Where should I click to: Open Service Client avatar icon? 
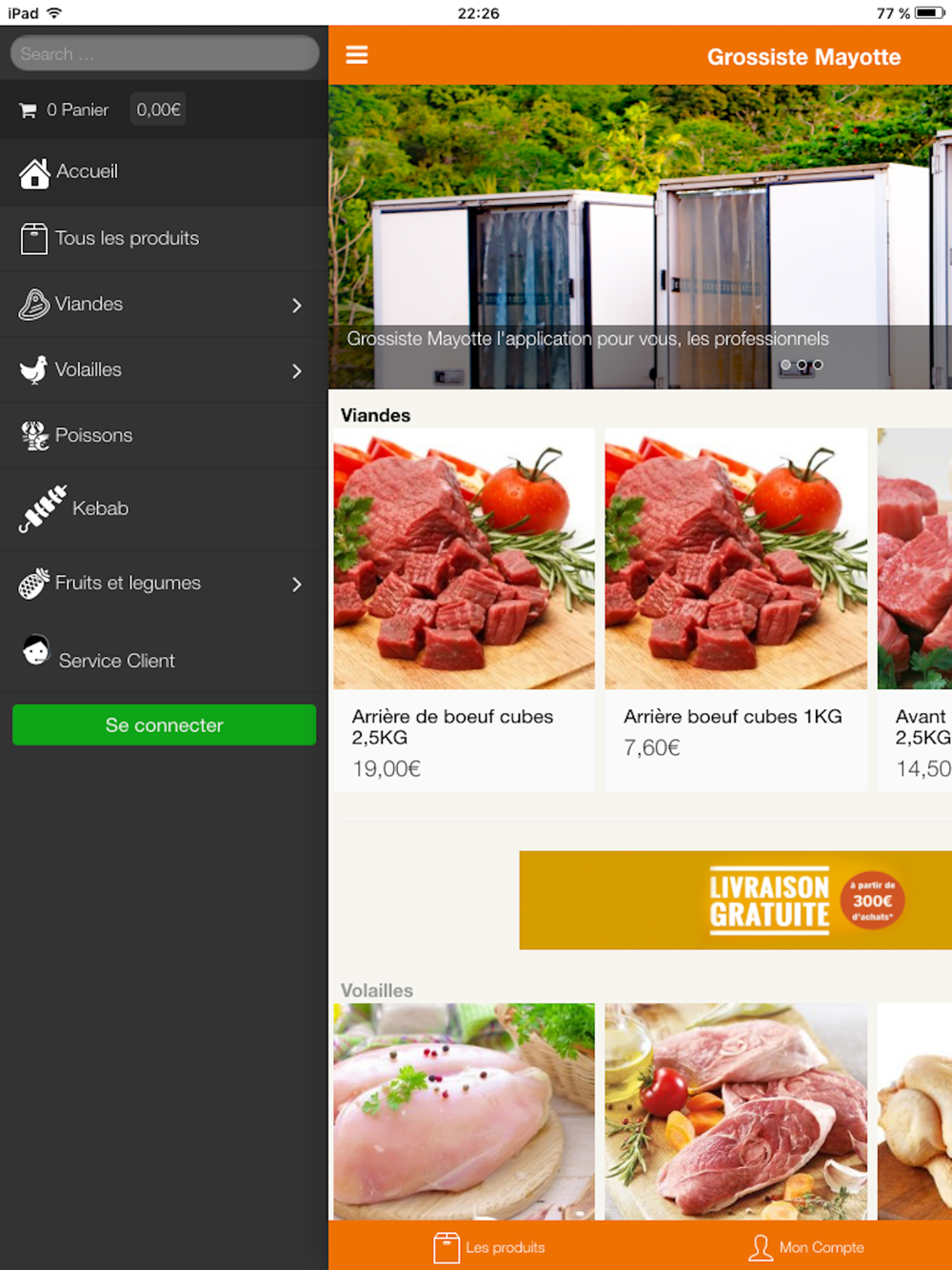(x=36, y=650)
